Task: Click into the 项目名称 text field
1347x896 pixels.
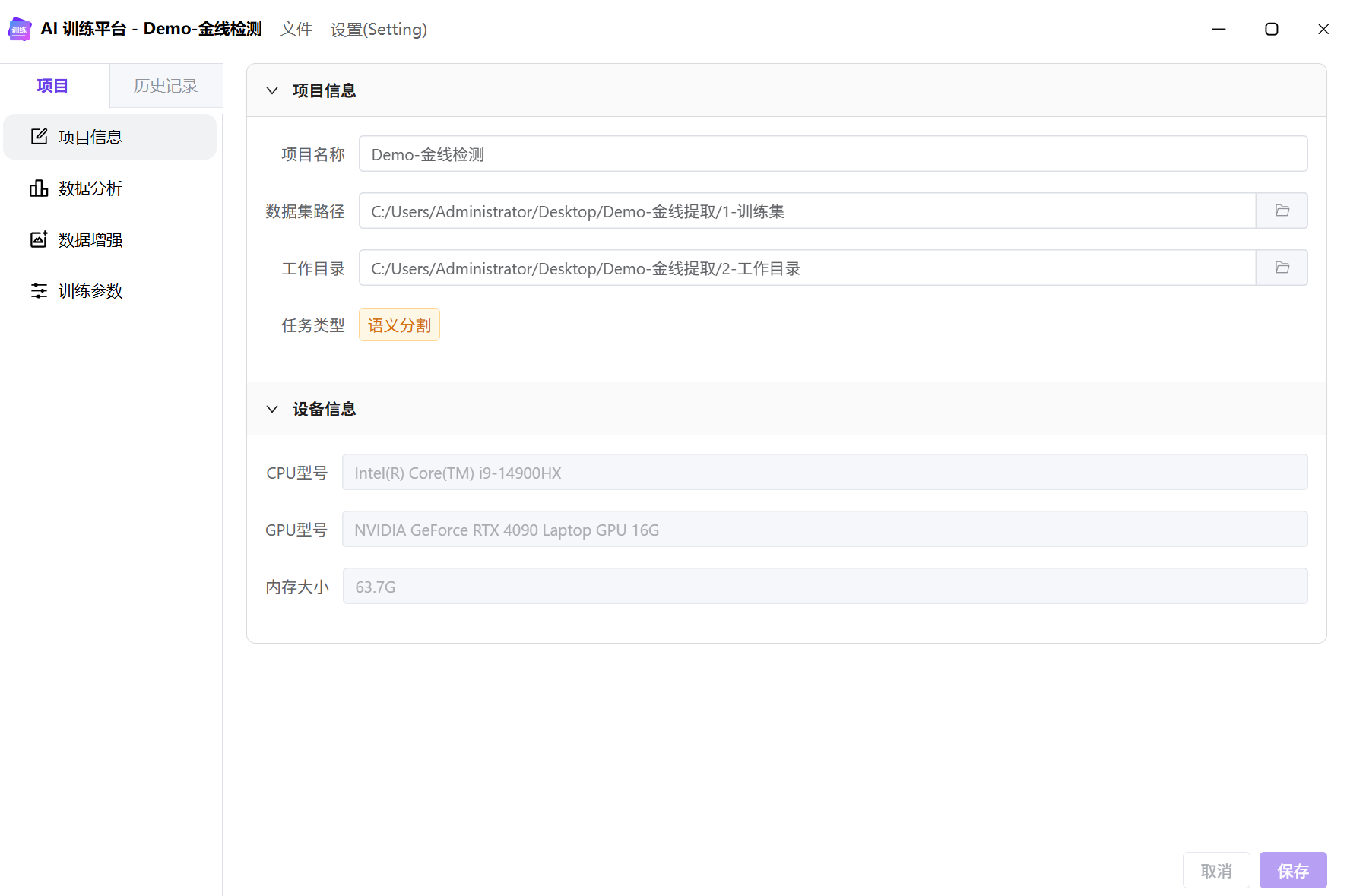Action: coord(832,154)
